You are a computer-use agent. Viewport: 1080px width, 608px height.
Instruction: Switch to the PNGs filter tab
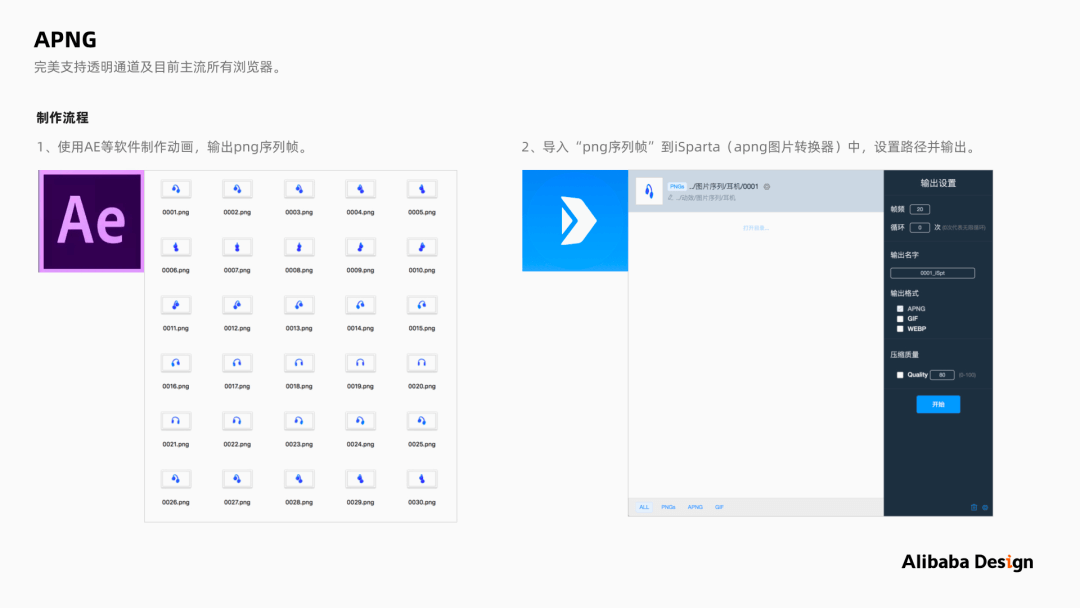click(x=668, y=507)
